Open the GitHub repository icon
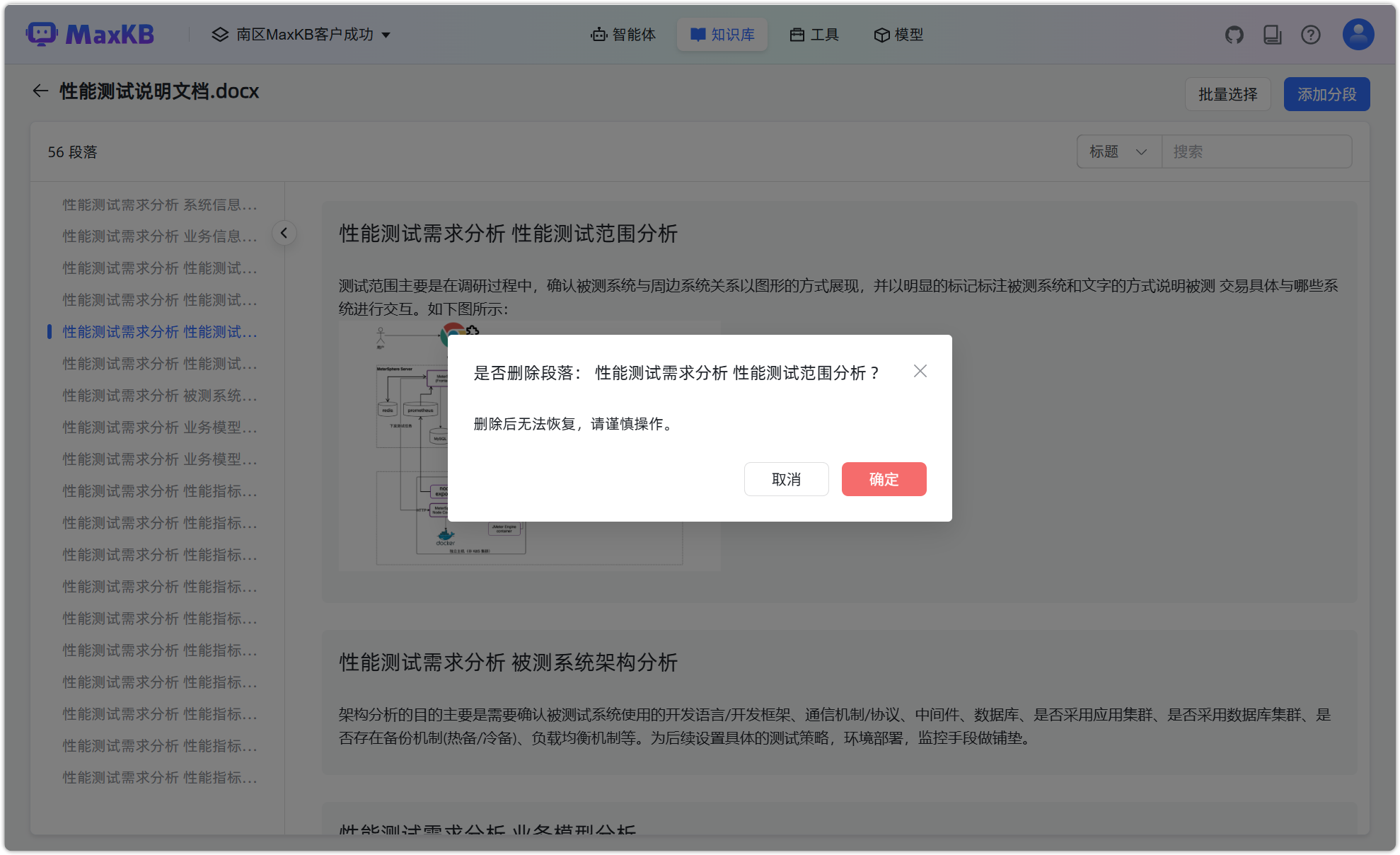Viewport: 1400px width, 855px height. coord(1234,34)
